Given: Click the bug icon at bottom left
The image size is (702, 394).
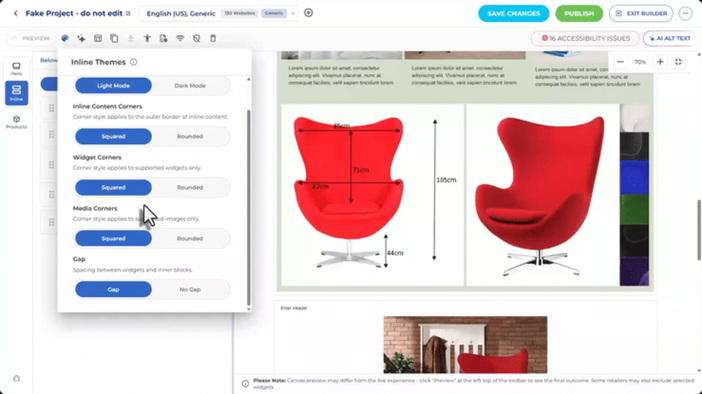Looking at the screenshot, I should coord(17,379).
